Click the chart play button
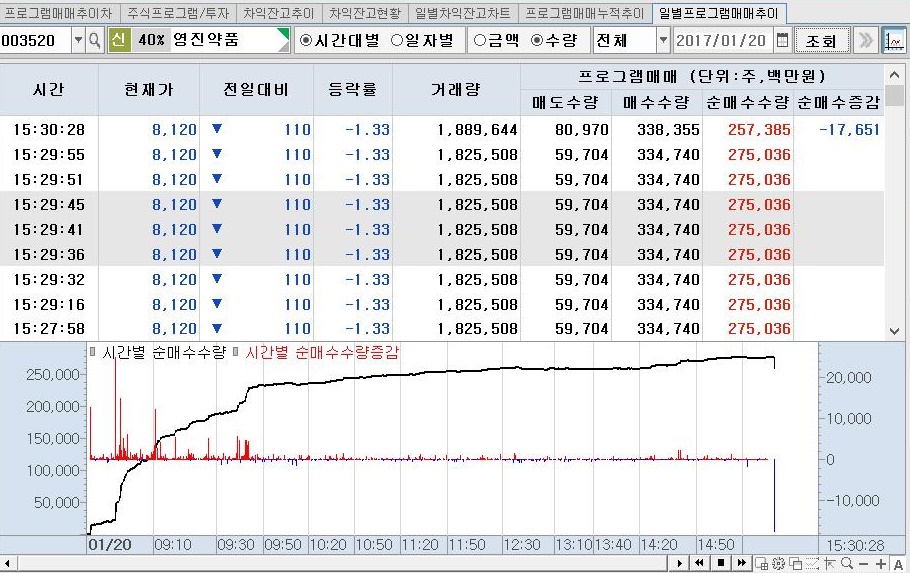The width and height of the screenshot is (910, 573). coord(679,563)
